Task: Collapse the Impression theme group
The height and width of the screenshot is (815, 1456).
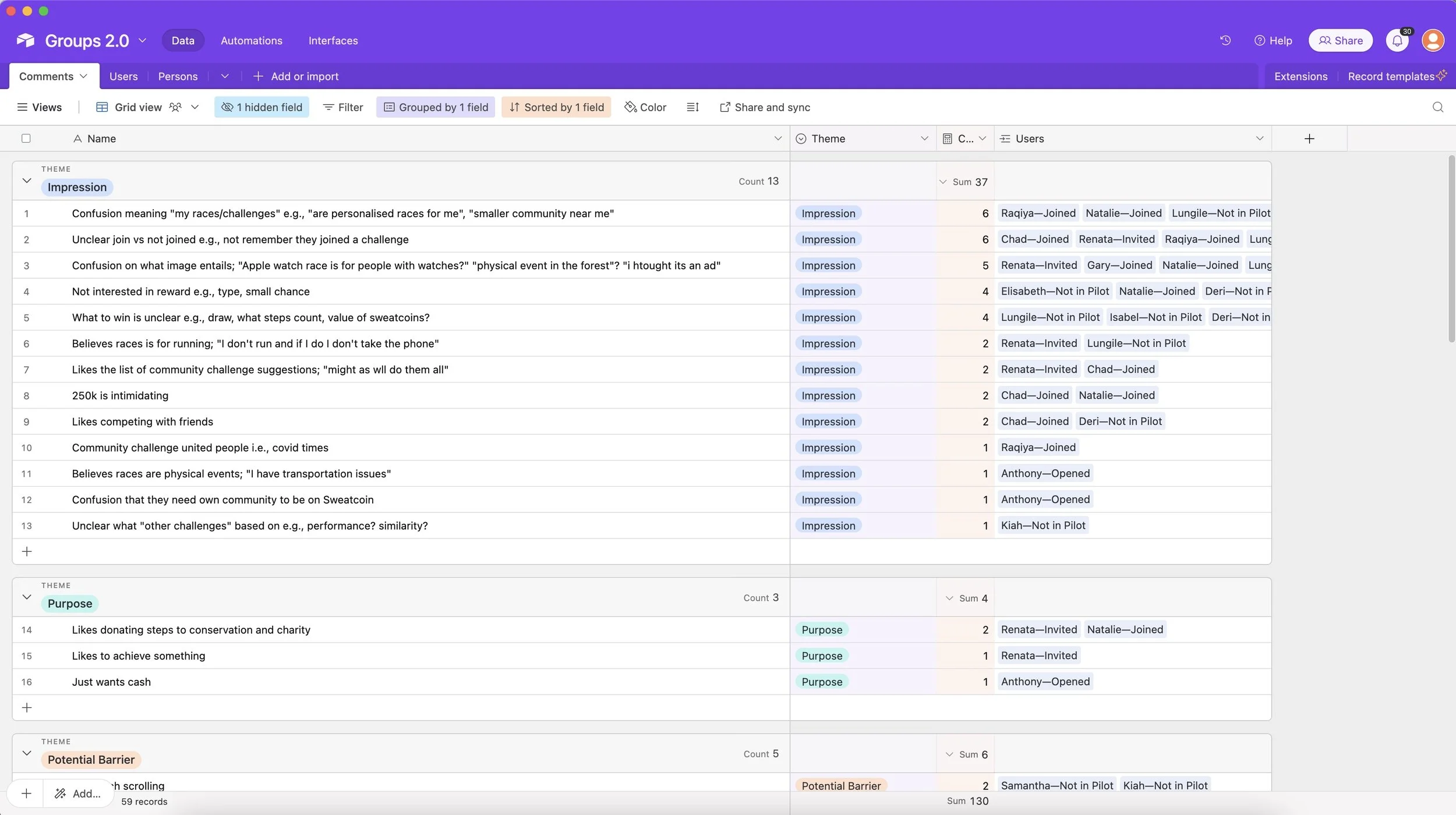Action: (27, 180)
